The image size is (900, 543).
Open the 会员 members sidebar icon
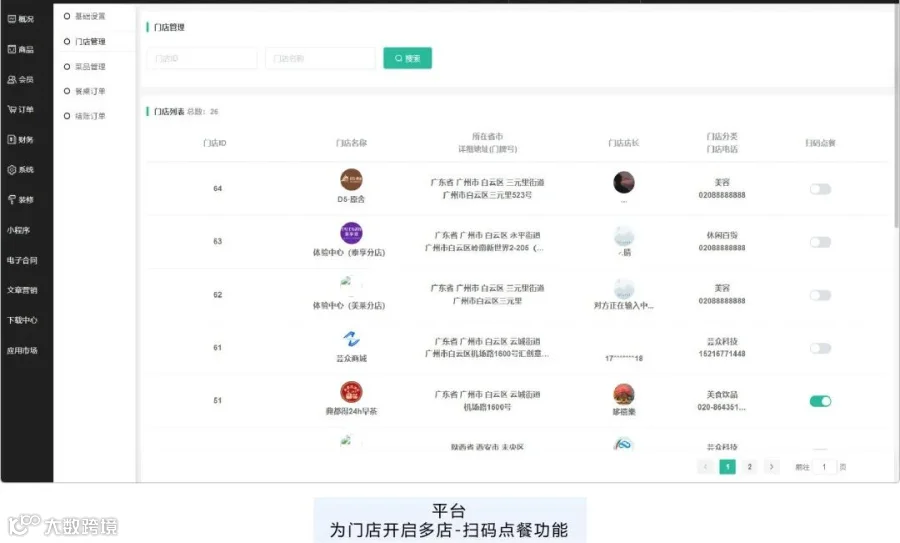click(x=11, y=79)
